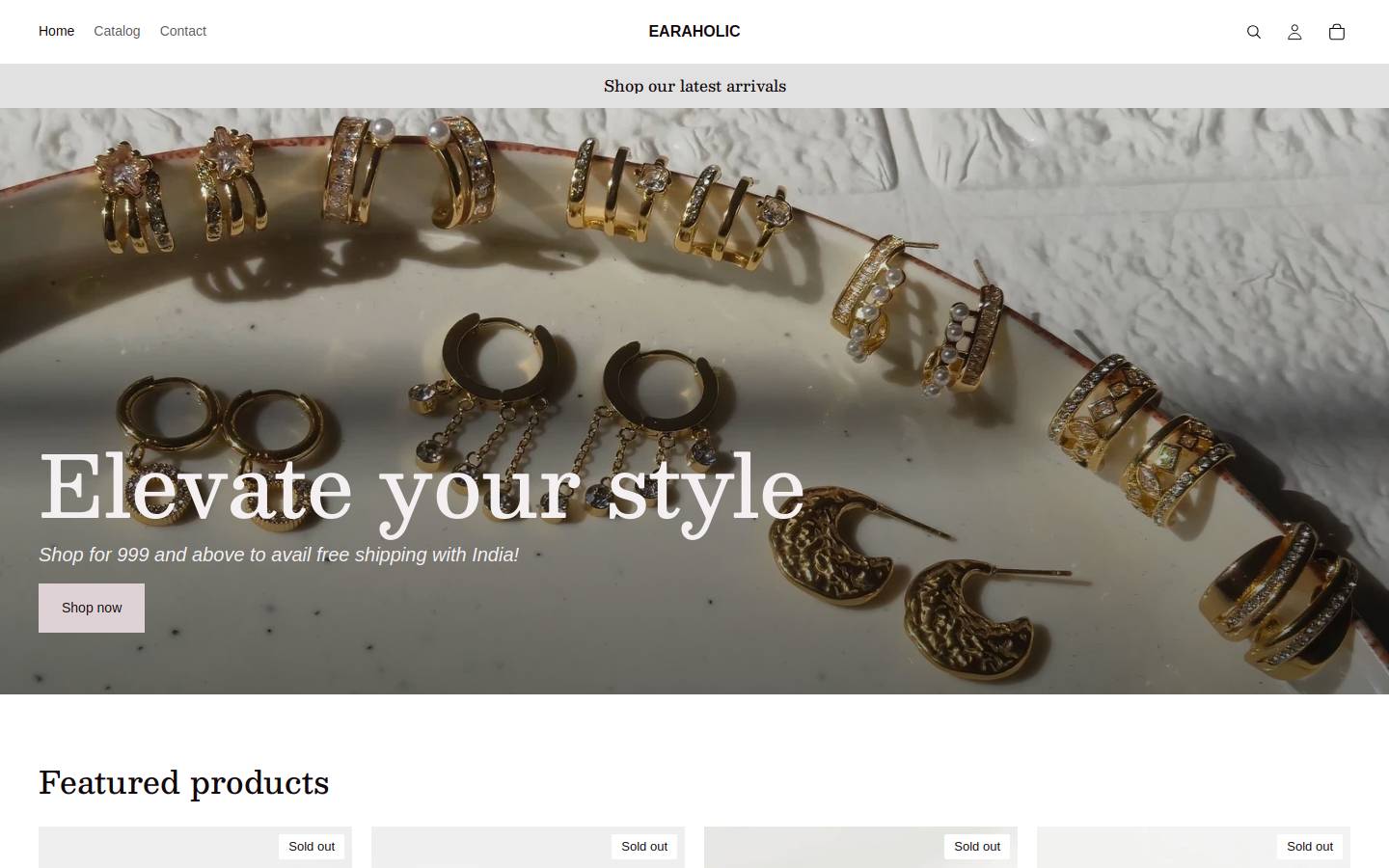Open the shopping cart bag icon
Screen dimensions: 1389x868
coord(1336,32)
